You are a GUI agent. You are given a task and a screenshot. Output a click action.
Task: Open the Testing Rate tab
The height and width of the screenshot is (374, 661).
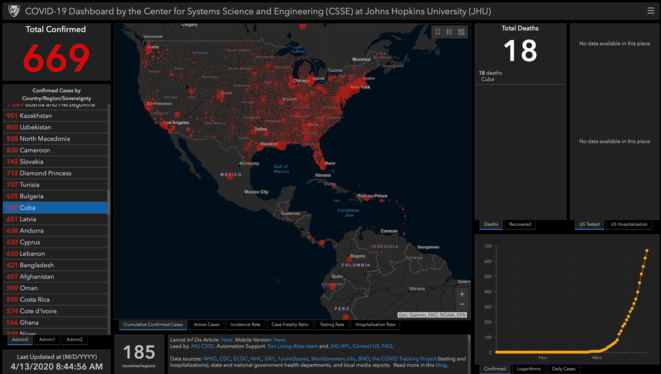pyautogui.click(x=332, y=325)
